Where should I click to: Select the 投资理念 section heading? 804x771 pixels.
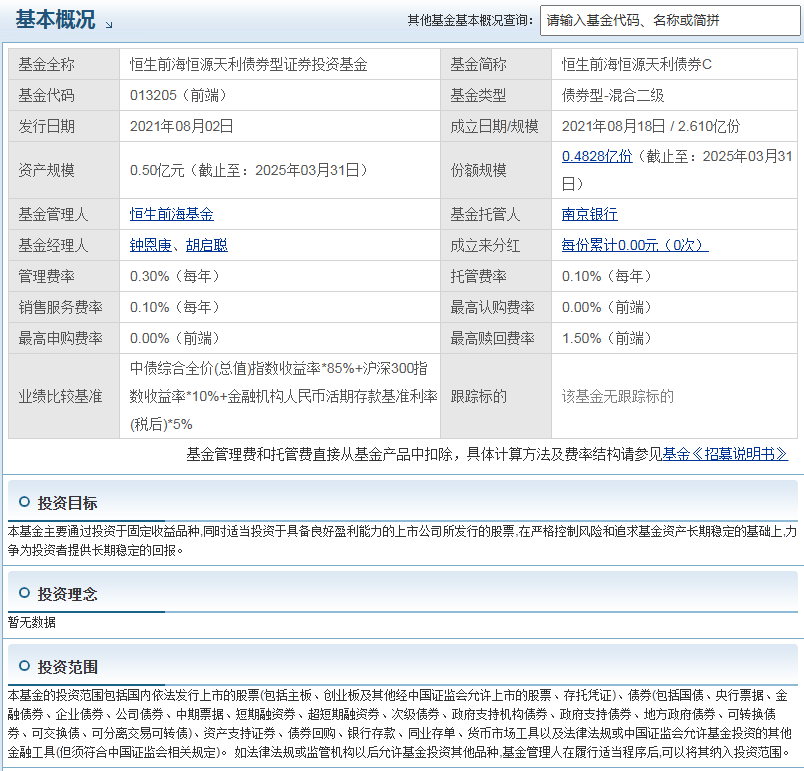coord(67,594)
